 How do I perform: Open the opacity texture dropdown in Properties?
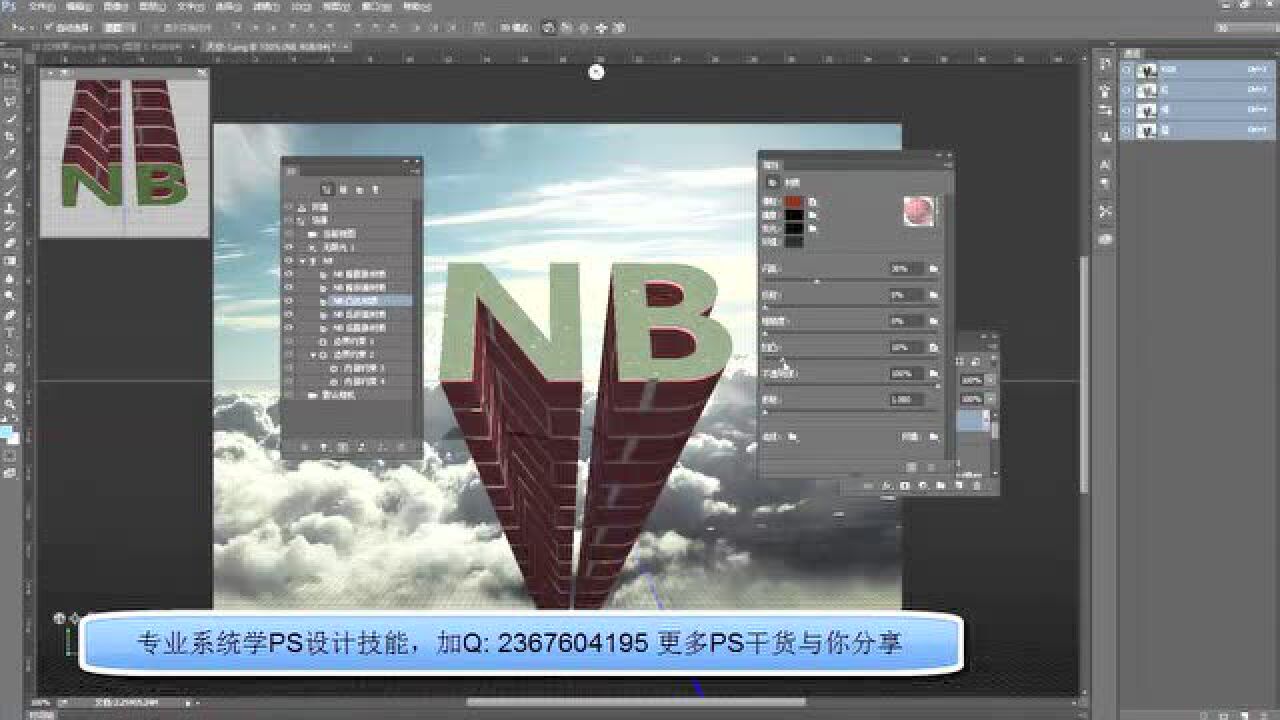pyautogui.click(x=932, y=371)
